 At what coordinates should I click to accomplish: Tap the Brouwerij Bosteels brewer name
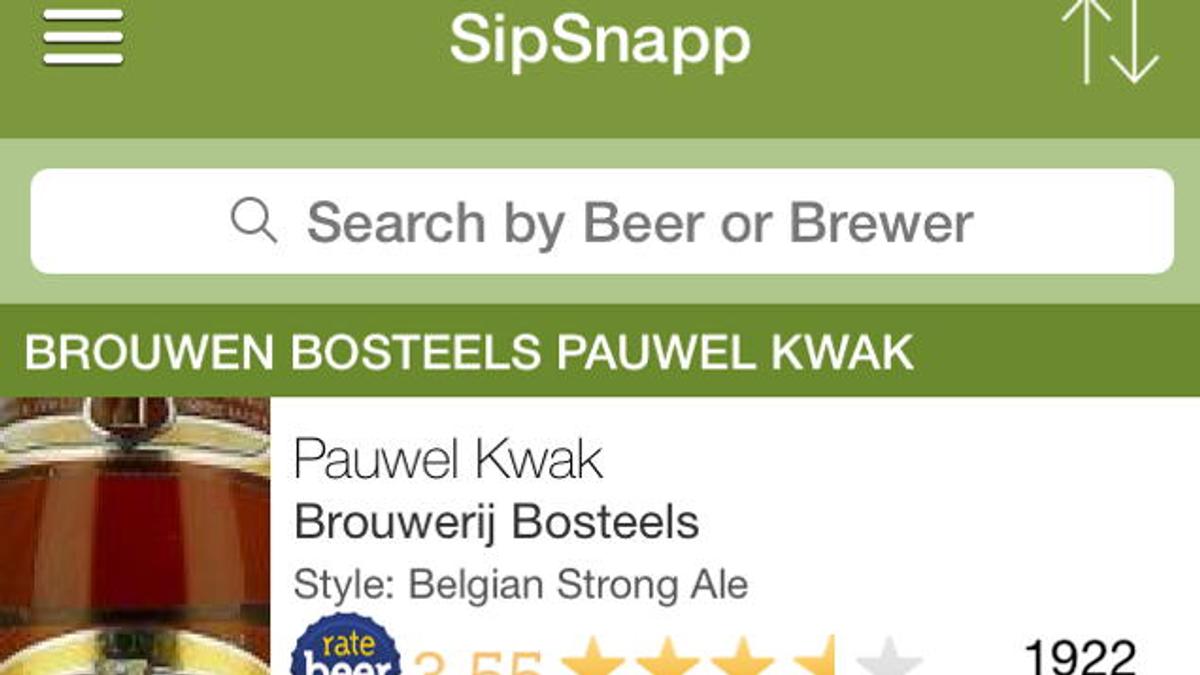click(497, 522)
